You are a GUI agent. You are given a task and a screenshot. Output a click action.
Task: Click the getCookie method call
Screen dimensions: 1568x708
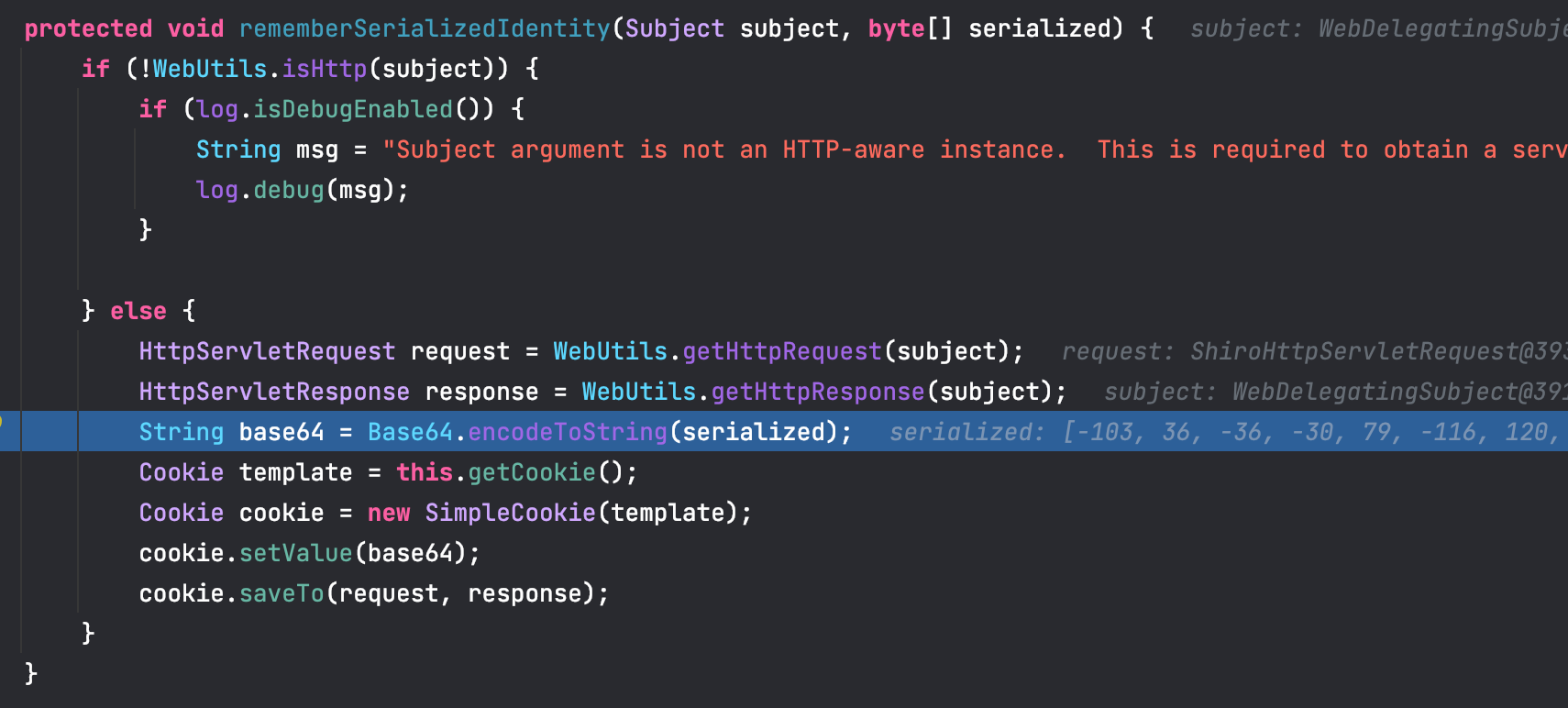tap(531, 472)
